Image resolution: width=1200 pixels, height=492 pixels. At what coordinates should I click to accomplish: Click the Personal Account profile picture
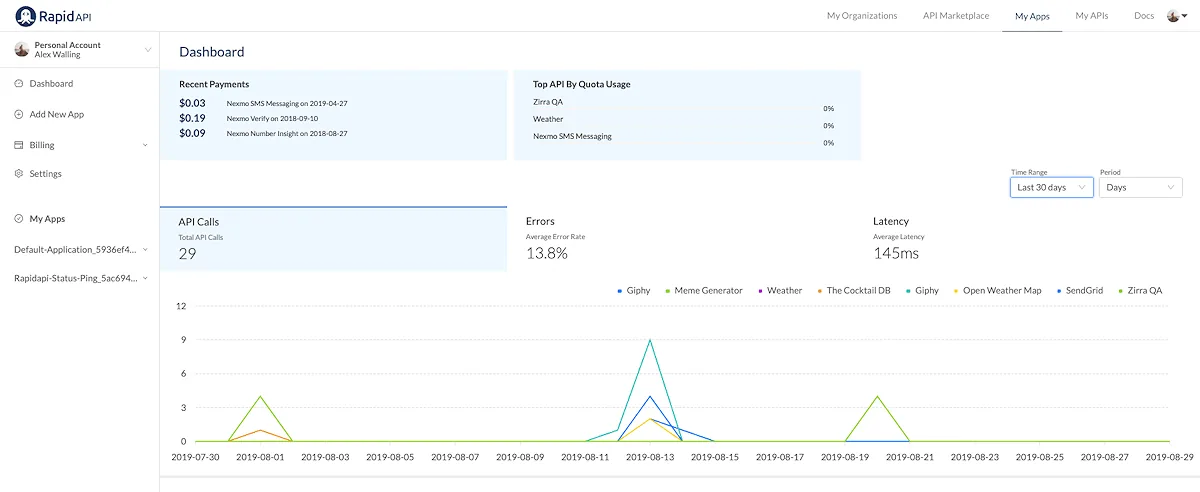[22, 49]
